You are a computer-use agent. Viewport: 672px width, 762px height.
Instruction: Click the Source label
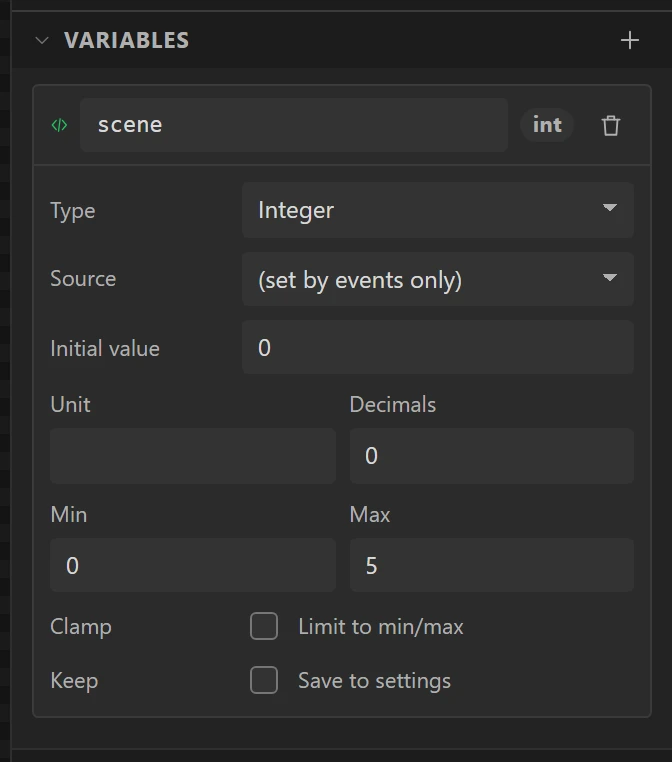coord(83,278)
